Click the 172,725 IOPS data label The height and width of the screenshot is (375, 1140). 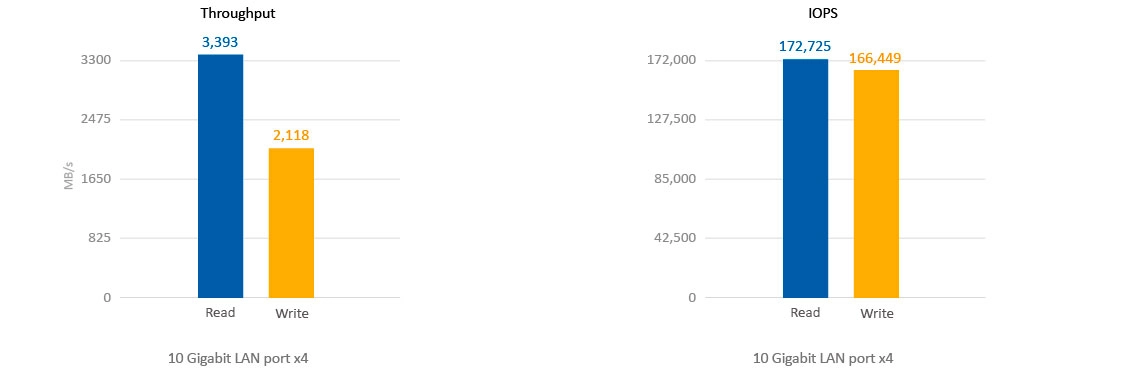click(806, 47)
